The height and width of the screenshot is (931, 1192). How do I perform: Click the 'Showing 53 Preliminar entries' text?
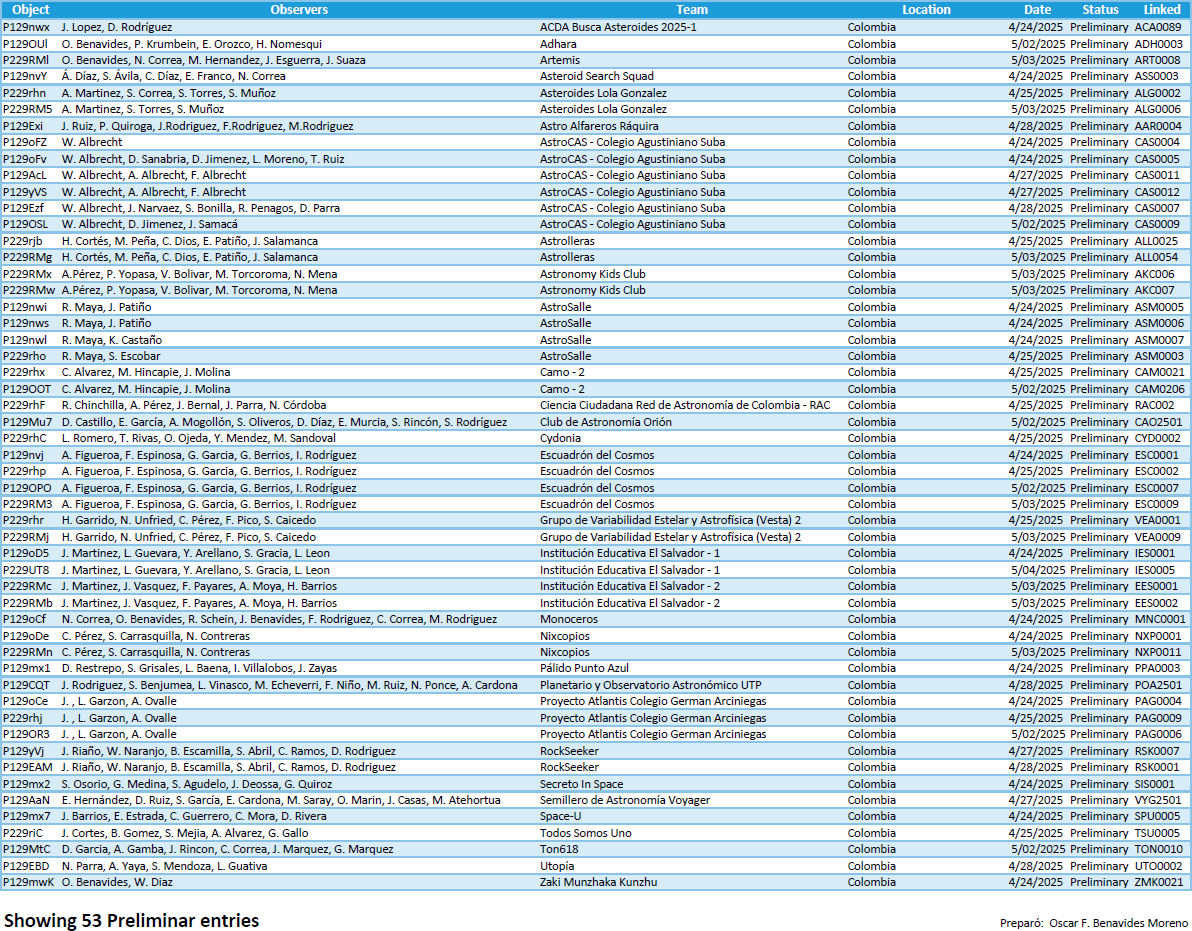(132, 920)
